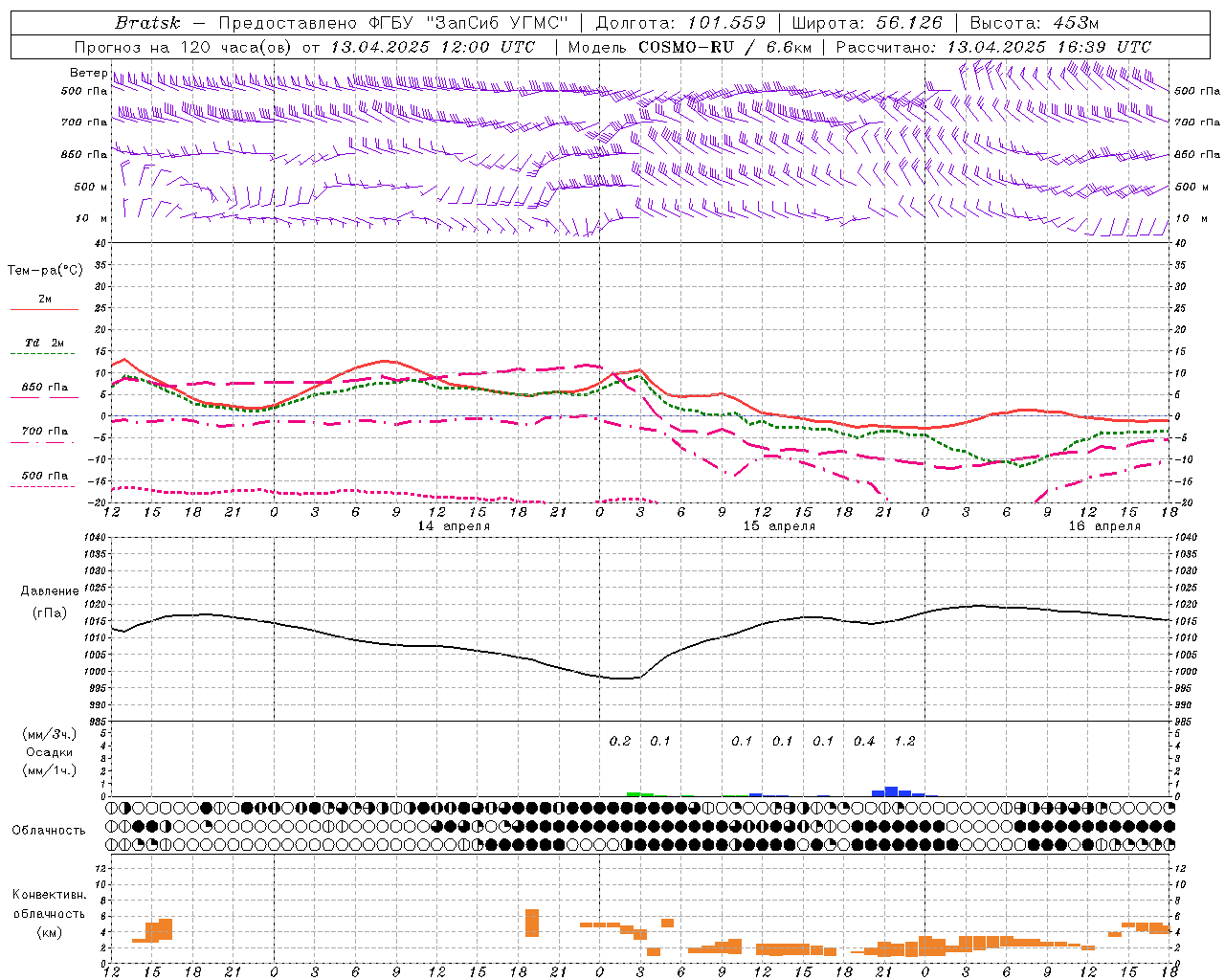Viewport: 1225px width, 980px height.
Task: Click the "Прогноз на 120 часа(ов)" text
Action: click(x=183, y=47)
